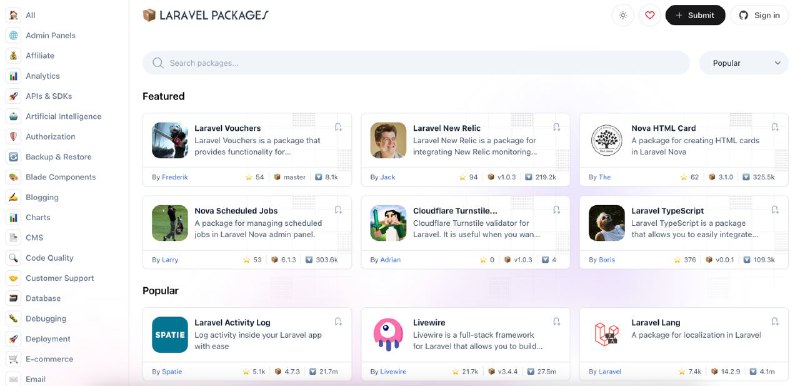This screenshot has height=386, width=800.
Task: Bookmark the Laravel Vouchers package
Action: [x=338, y=127]
